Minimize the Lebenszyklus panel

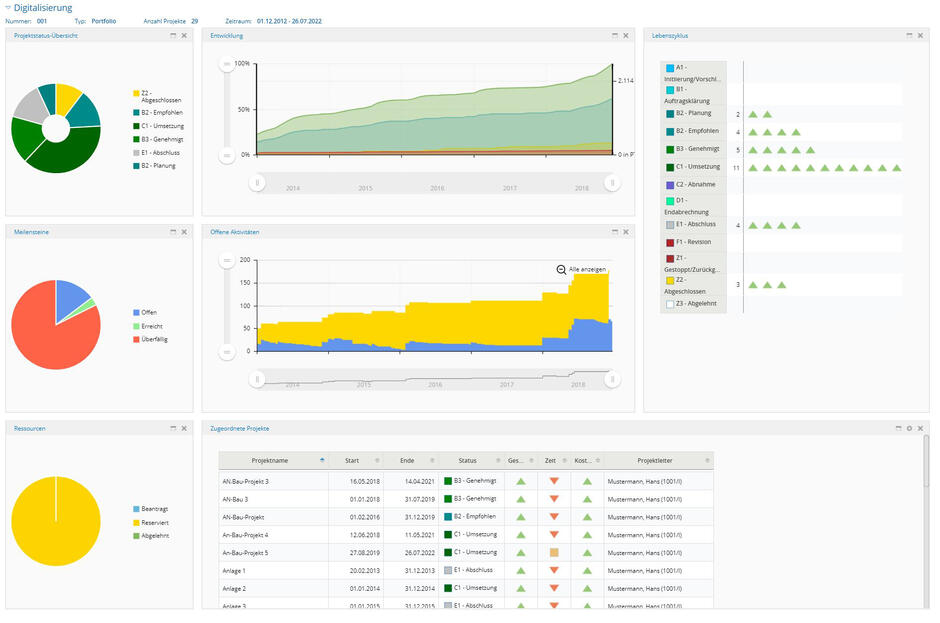point(909,36)
